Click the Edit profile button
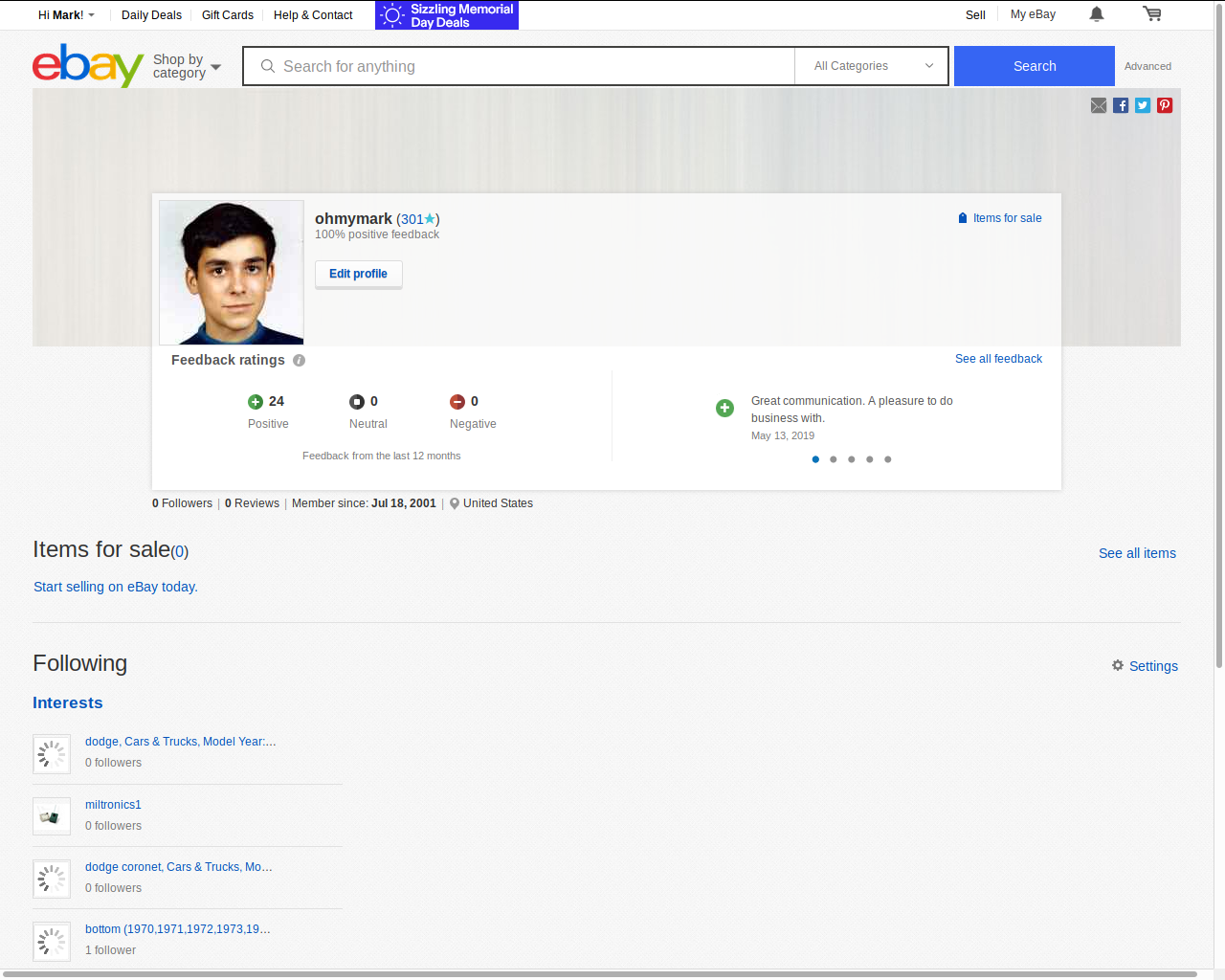1225x980 pixels. 359,274
